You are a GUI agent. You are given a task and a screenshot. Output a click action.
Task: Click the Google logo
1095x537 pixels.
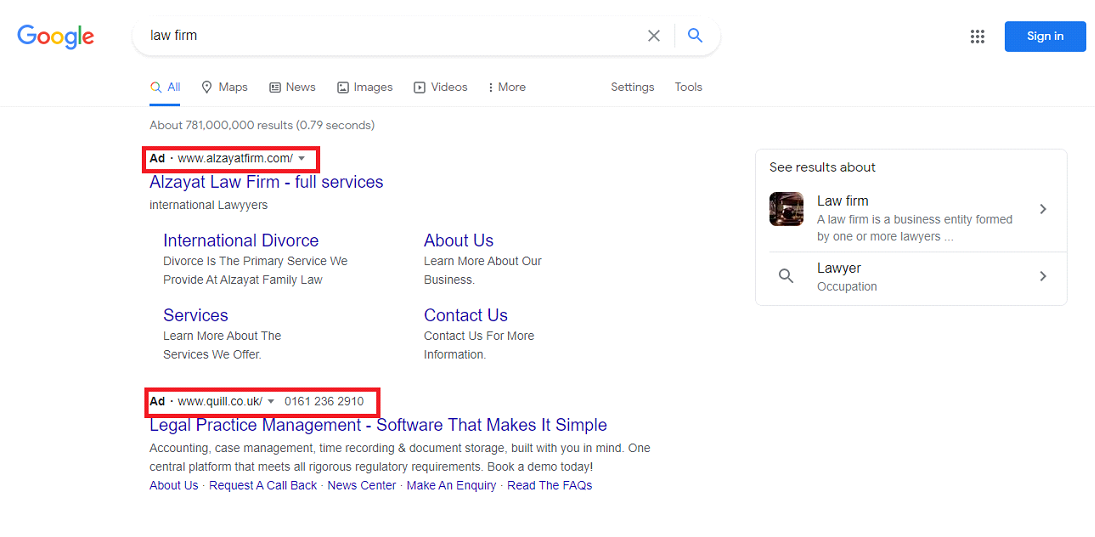coord(56,36)
